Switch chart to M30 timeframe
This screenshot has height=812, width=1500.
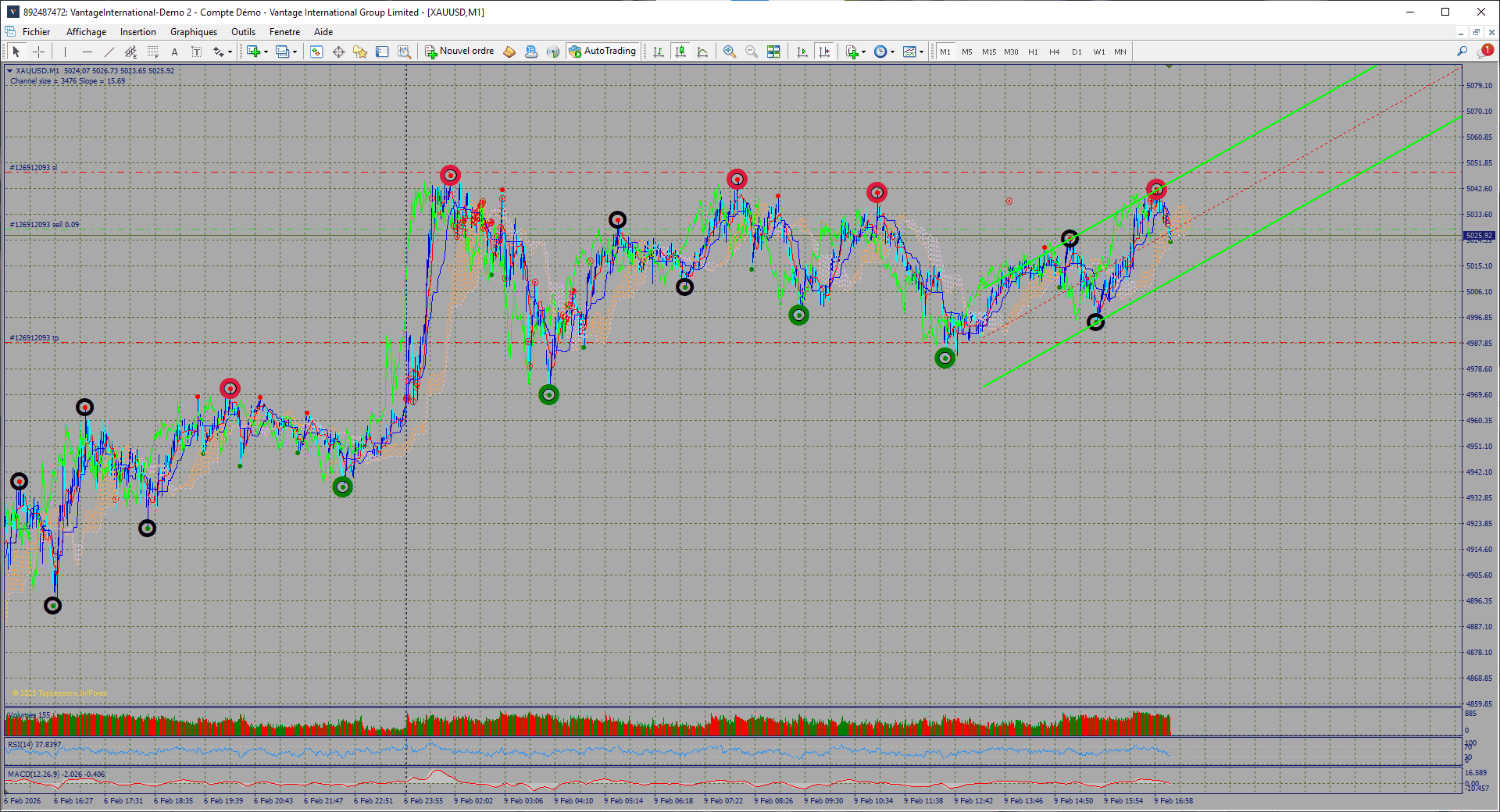point(1011,52)
